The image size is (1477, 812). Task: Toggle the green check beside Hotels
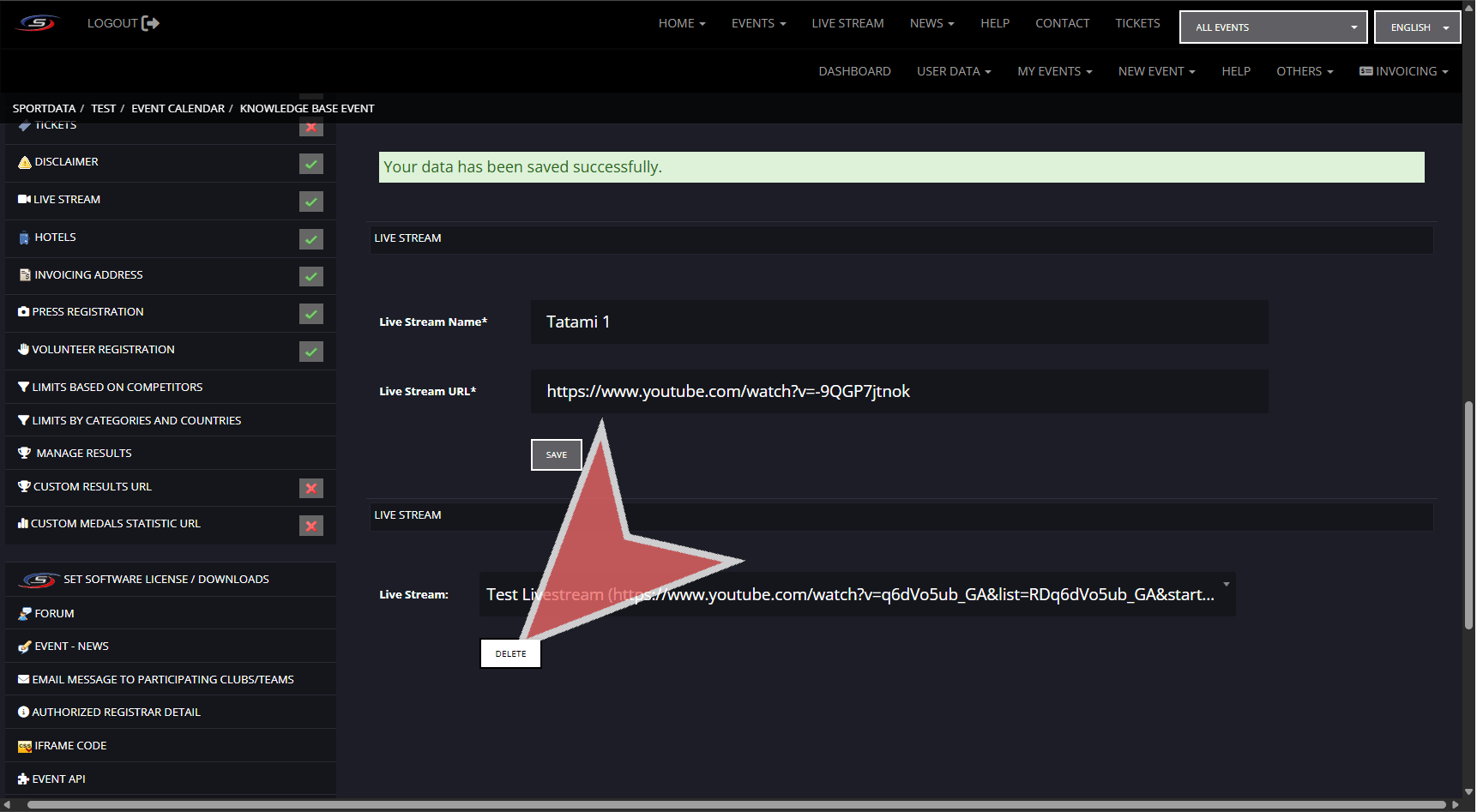tap(310, 239)
